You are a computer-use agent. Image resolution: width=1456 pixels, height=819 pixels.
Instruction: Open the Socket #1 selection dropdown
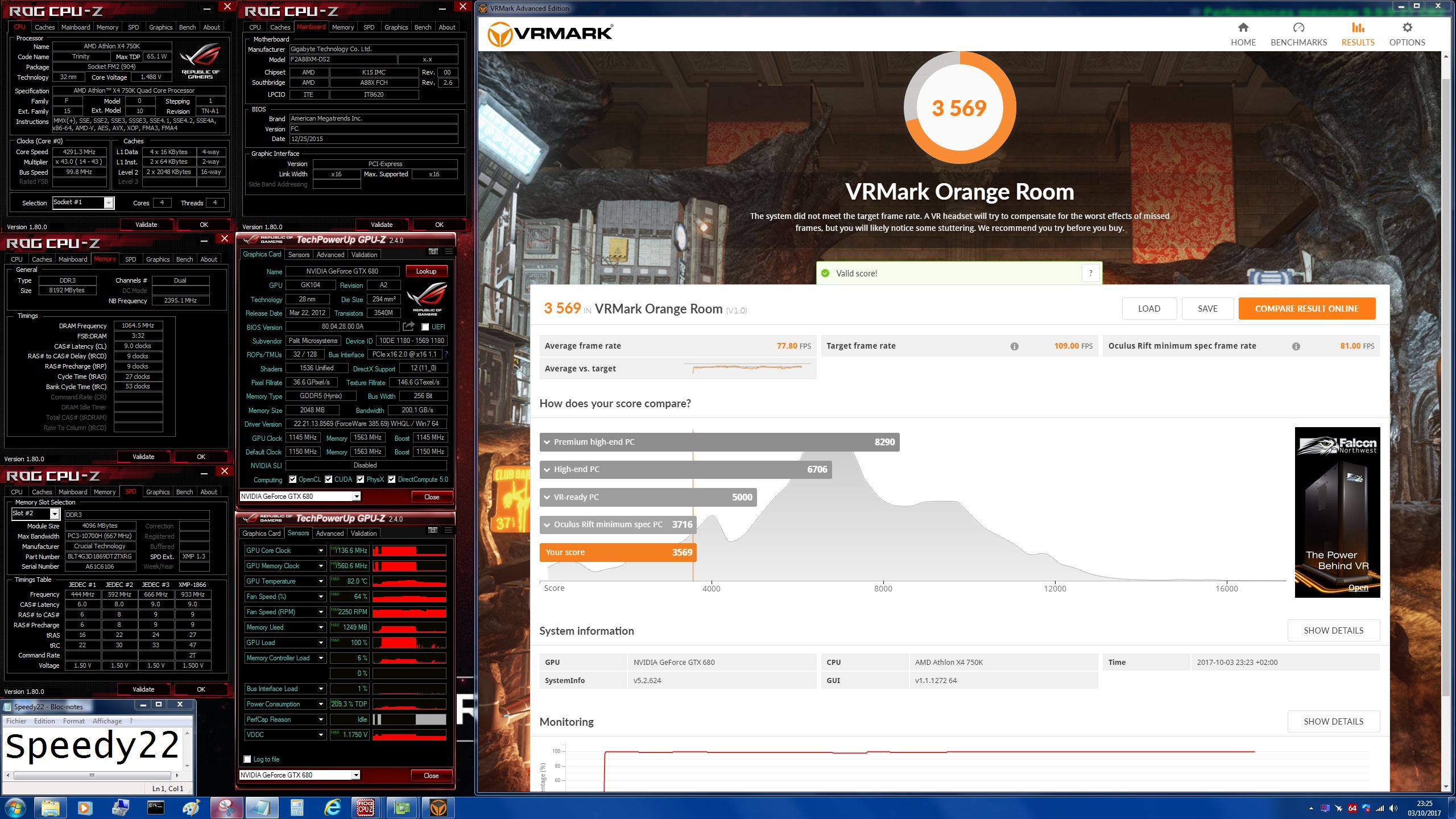(109, 202)
